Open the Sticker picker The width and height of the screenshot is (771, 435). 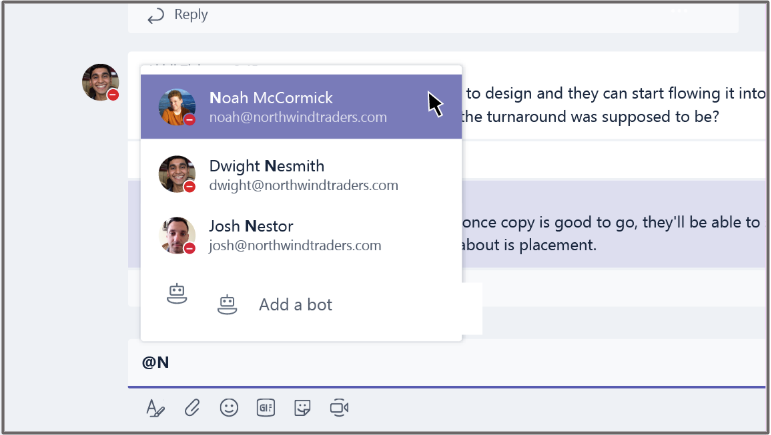coord(302,407)
